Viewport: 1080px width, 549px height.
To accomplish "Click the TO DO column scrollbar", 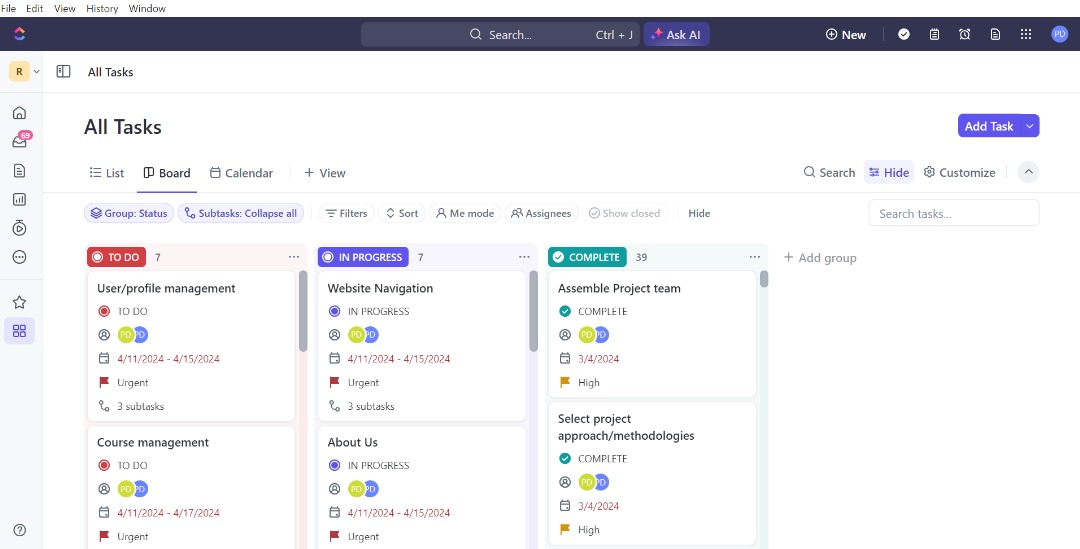I will 303,310.
